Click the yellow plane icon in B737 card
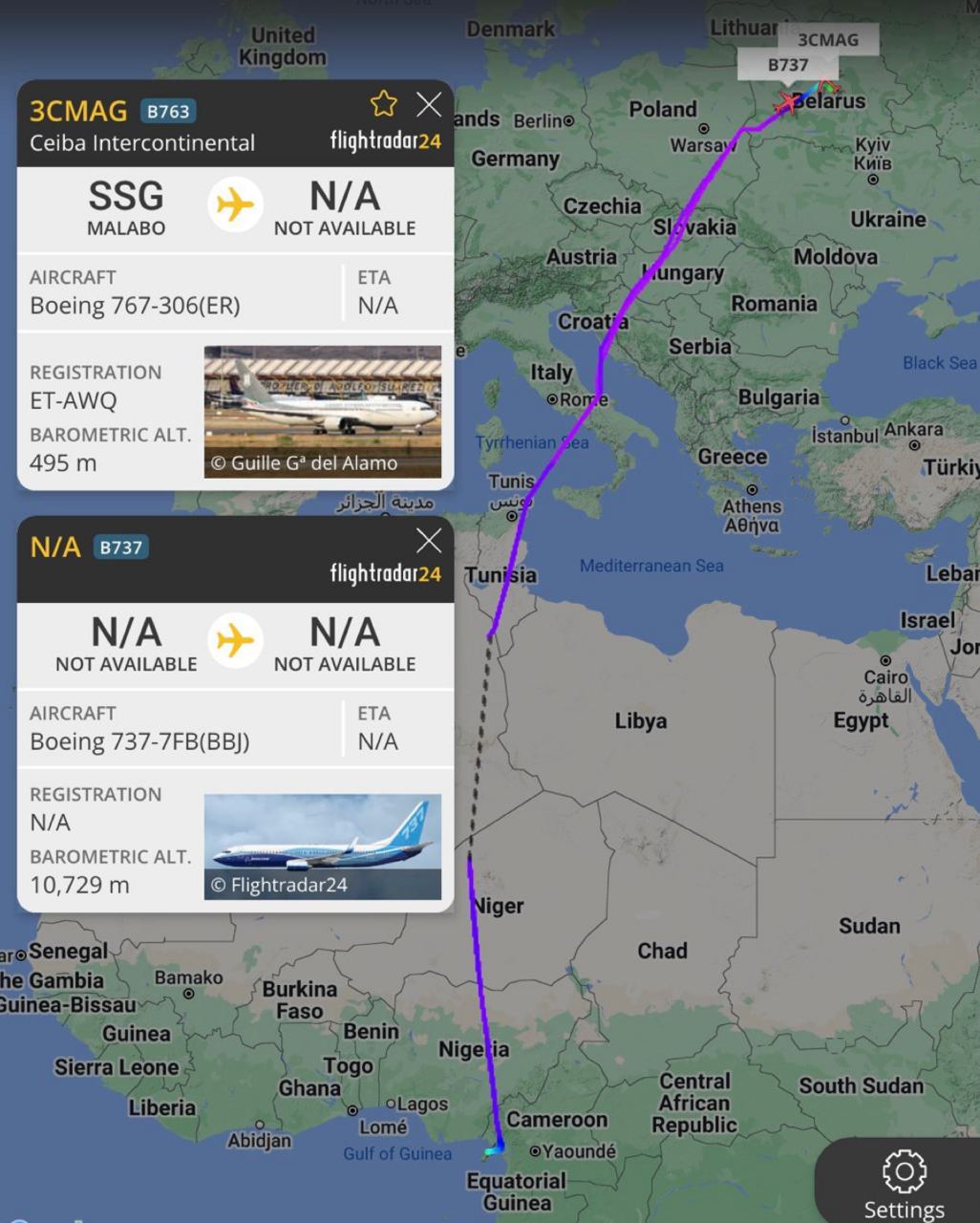This screenshot has width=980, height=1223. 235,640
